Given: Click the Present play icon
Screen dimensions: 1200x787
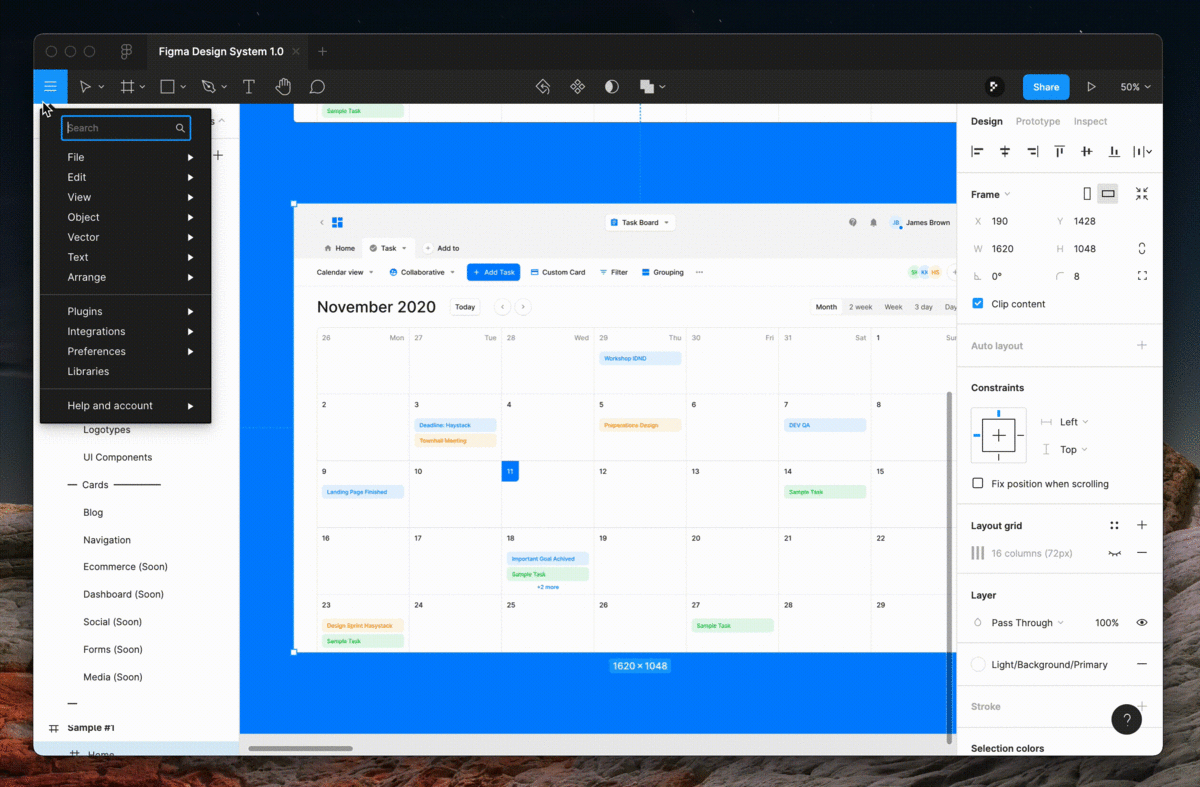Looking at the screenshot, I should coord(1091,87).
